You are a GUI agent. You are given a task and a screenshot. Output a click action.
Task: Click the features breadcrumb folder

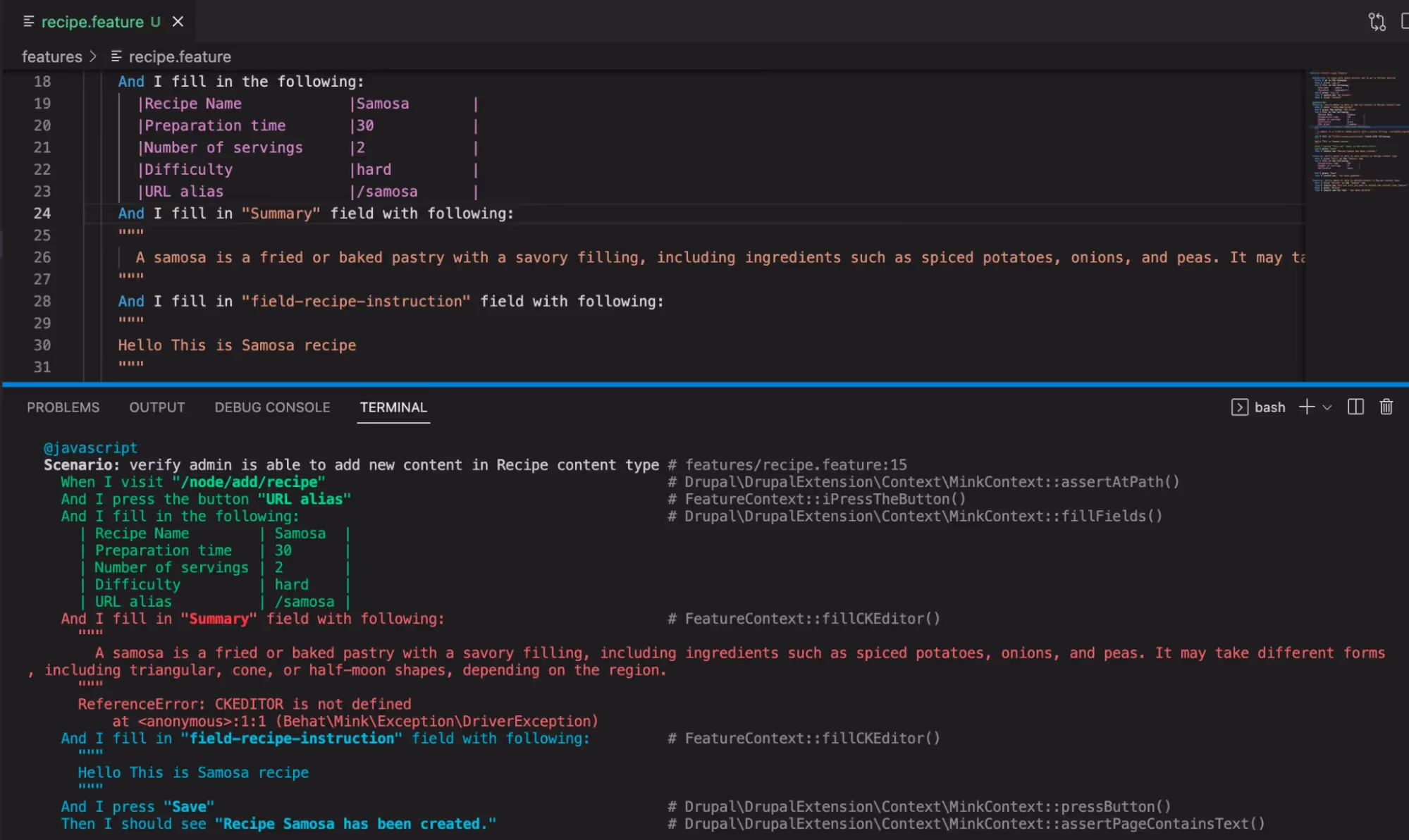point(52,57)
